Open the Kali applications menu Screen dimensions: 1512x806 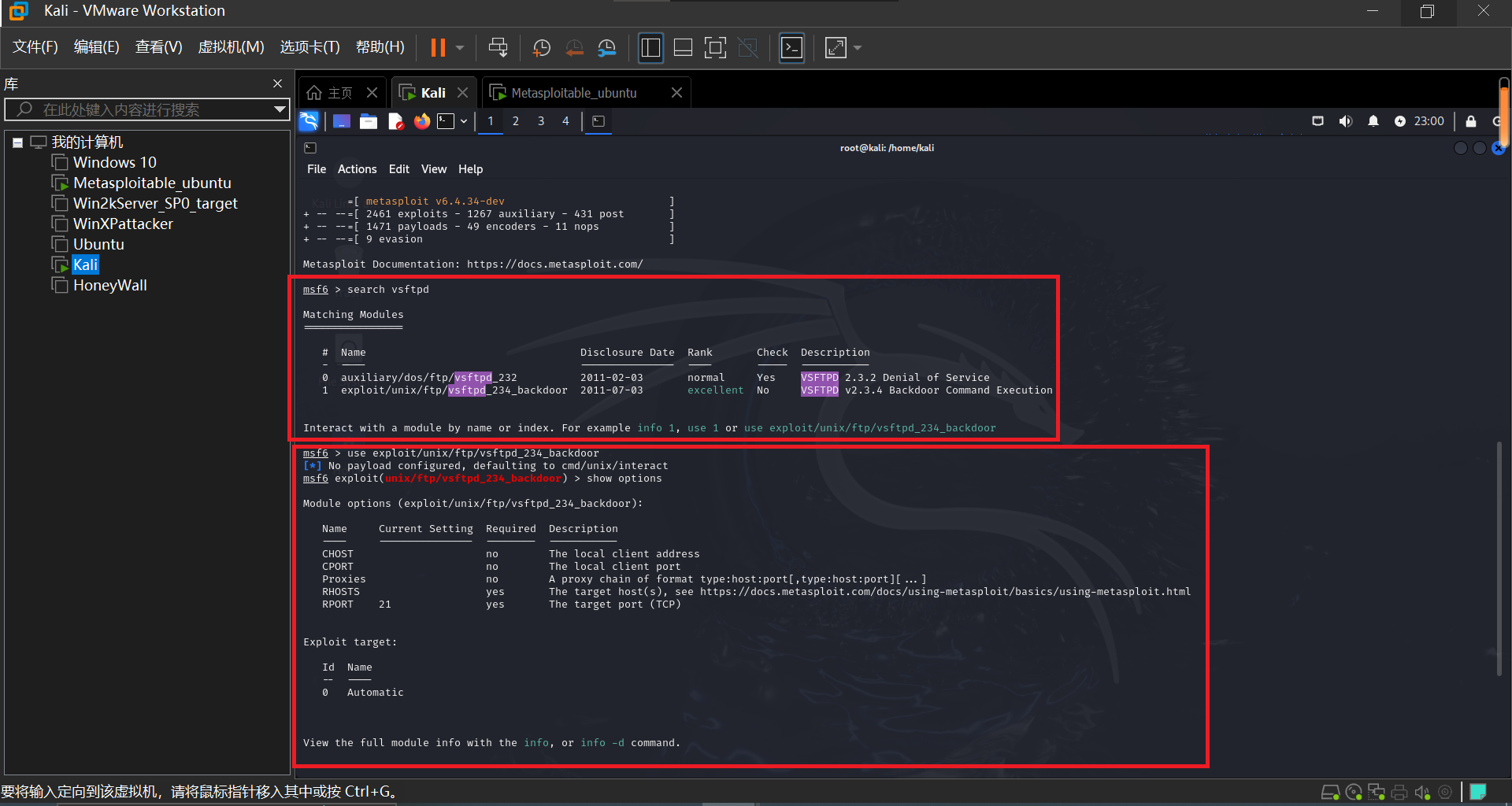(x=309, y=121)
